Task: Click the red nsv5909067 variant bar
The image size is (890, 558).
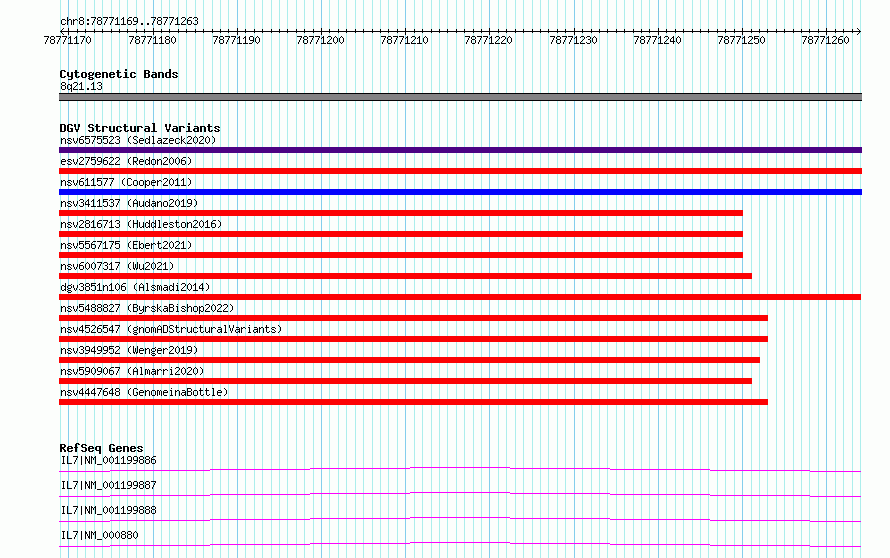Action: (405, 381)
